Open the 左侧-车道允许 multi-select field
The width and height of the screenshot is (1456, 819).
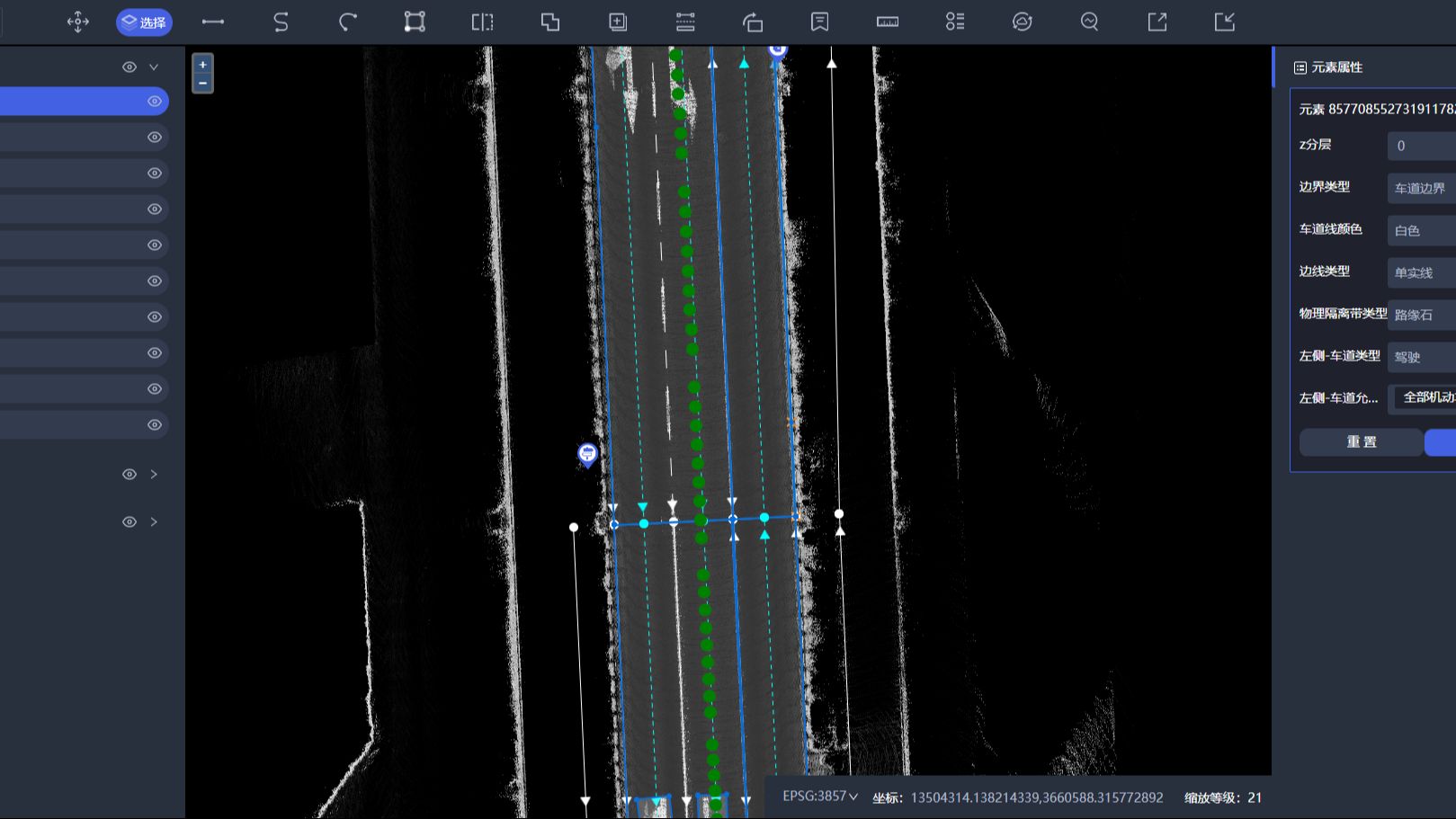coord(1422,398)
